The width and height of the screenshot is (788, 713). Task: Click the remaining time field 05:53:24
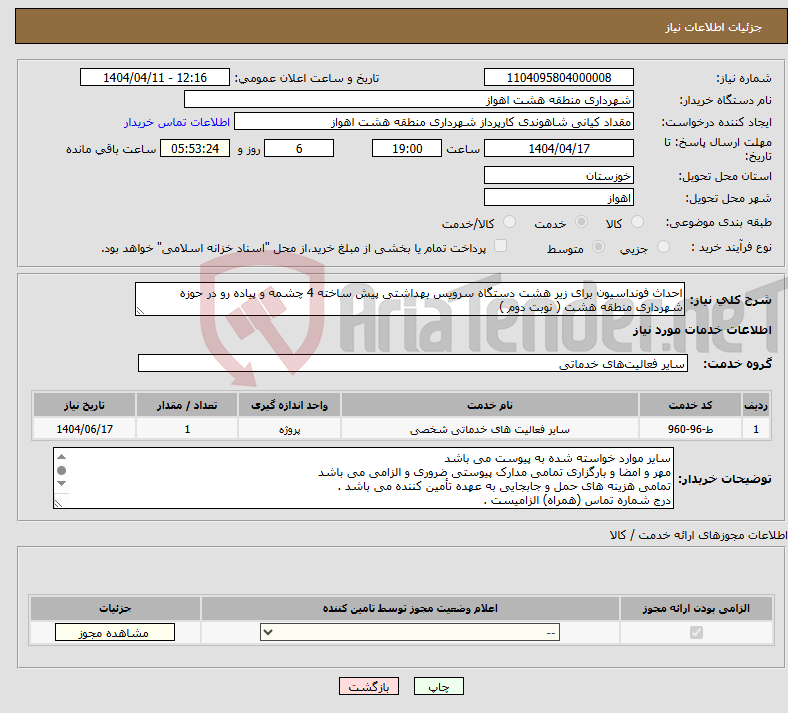tap(195, 148)
